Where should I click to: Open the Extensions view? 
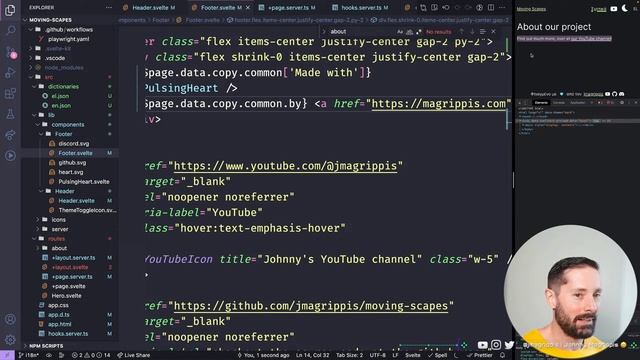tap(10, 93)
